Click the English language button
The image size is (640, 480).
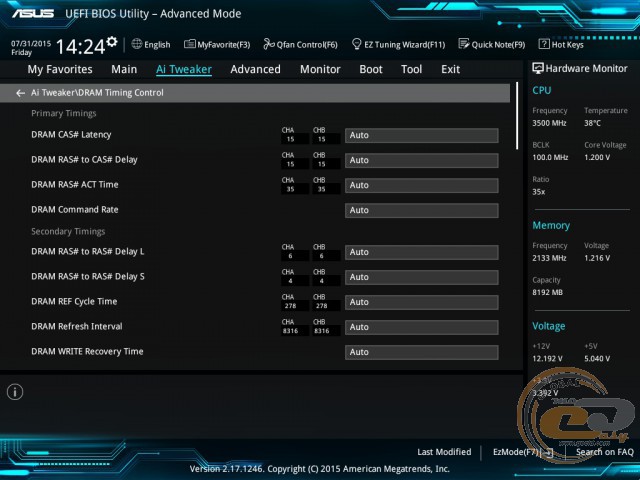click(157, 44)
